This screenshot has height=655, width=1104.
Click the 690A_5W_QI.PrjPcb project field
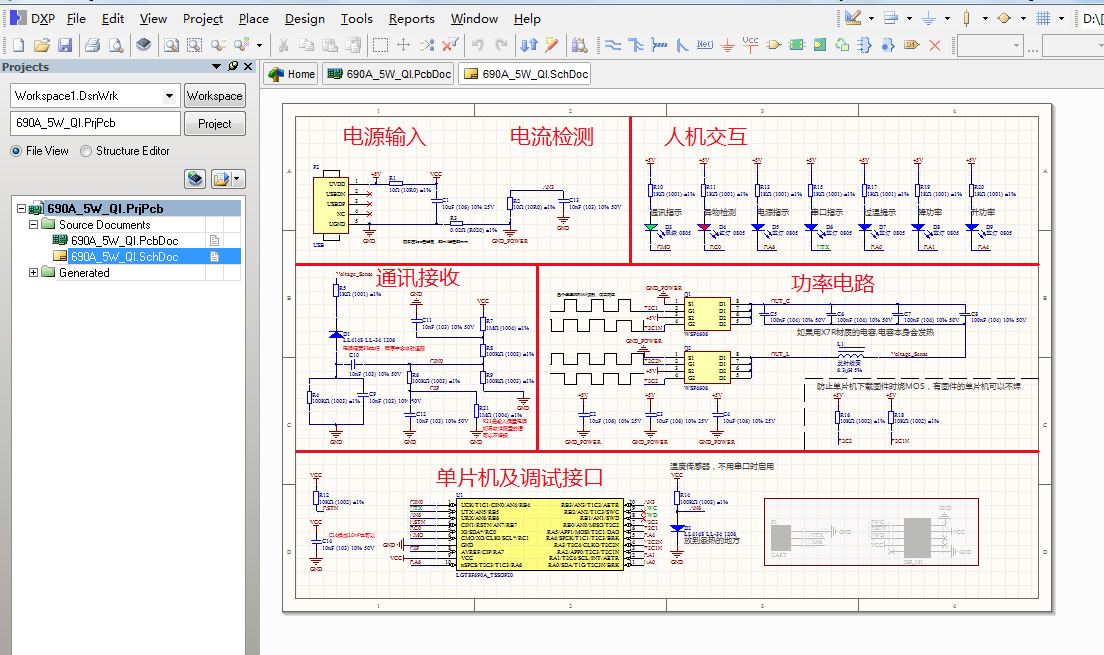(95, 123)
